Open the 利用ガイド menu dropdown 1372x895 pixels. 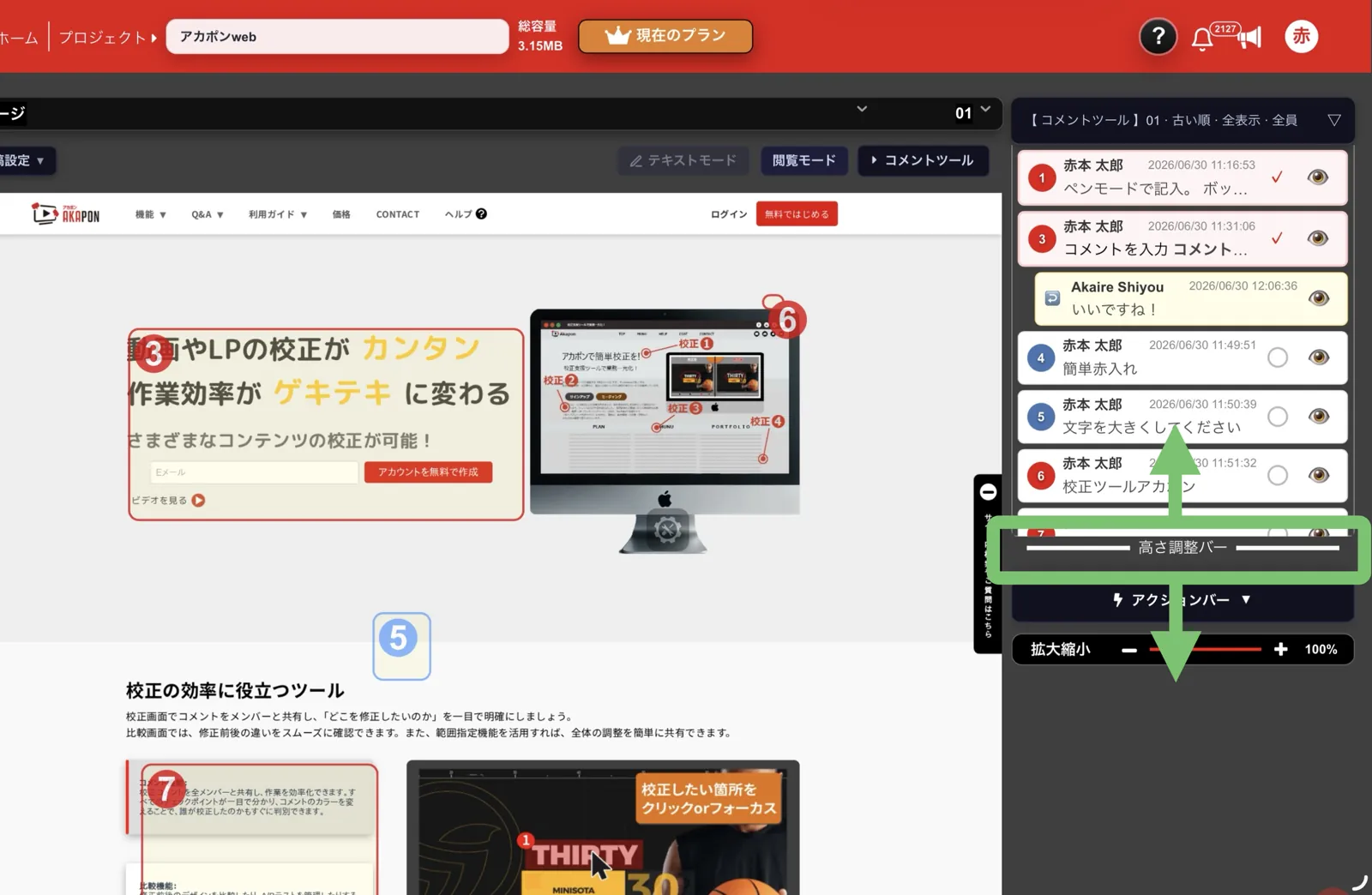(278, 214)
